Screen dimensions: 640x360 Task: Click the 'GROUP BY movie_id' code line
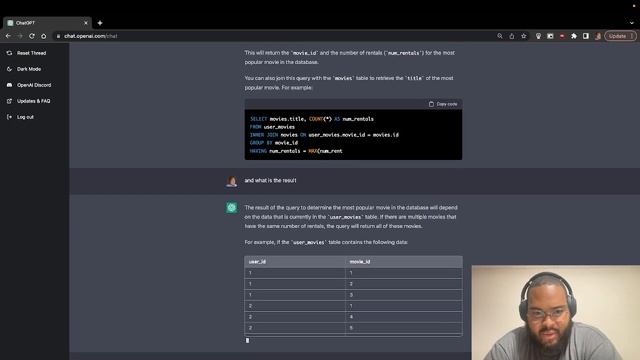click(x=274, y=143)
